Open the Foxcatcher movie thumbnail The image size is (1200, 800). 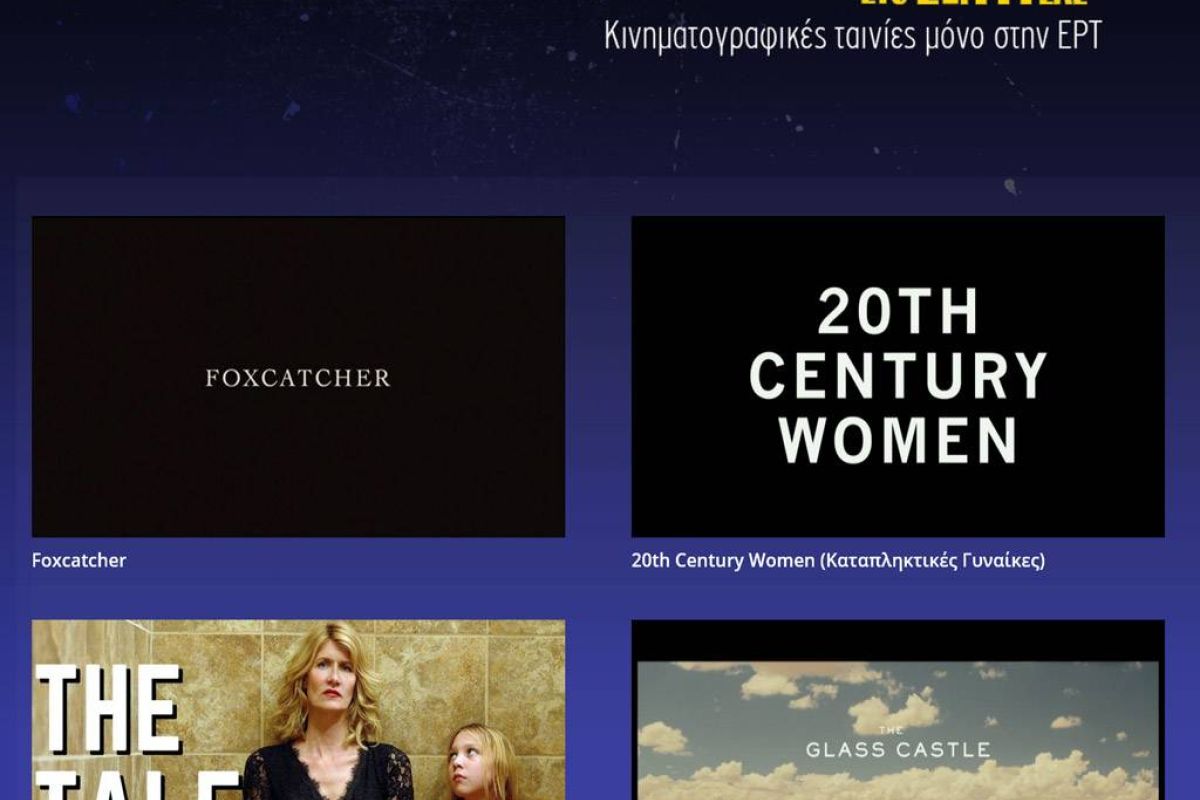[298, 377]
